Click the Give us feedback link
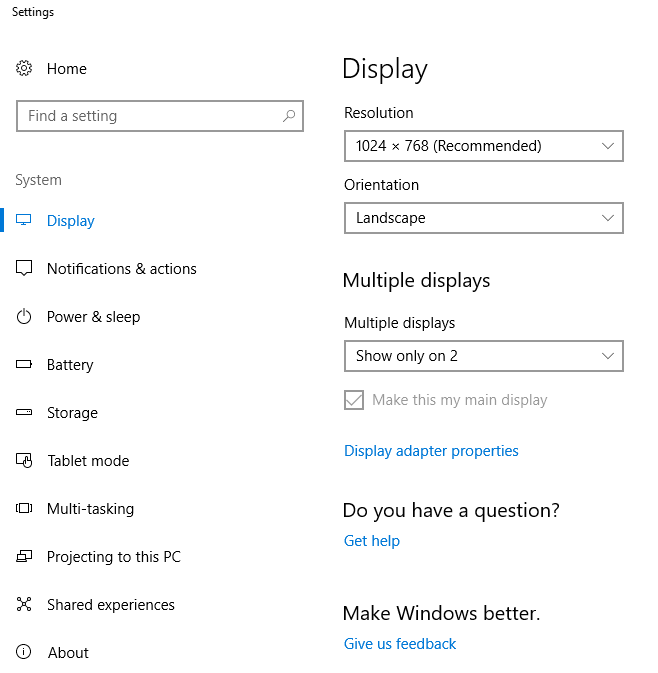The image size is (658, 673). (400, 644)
